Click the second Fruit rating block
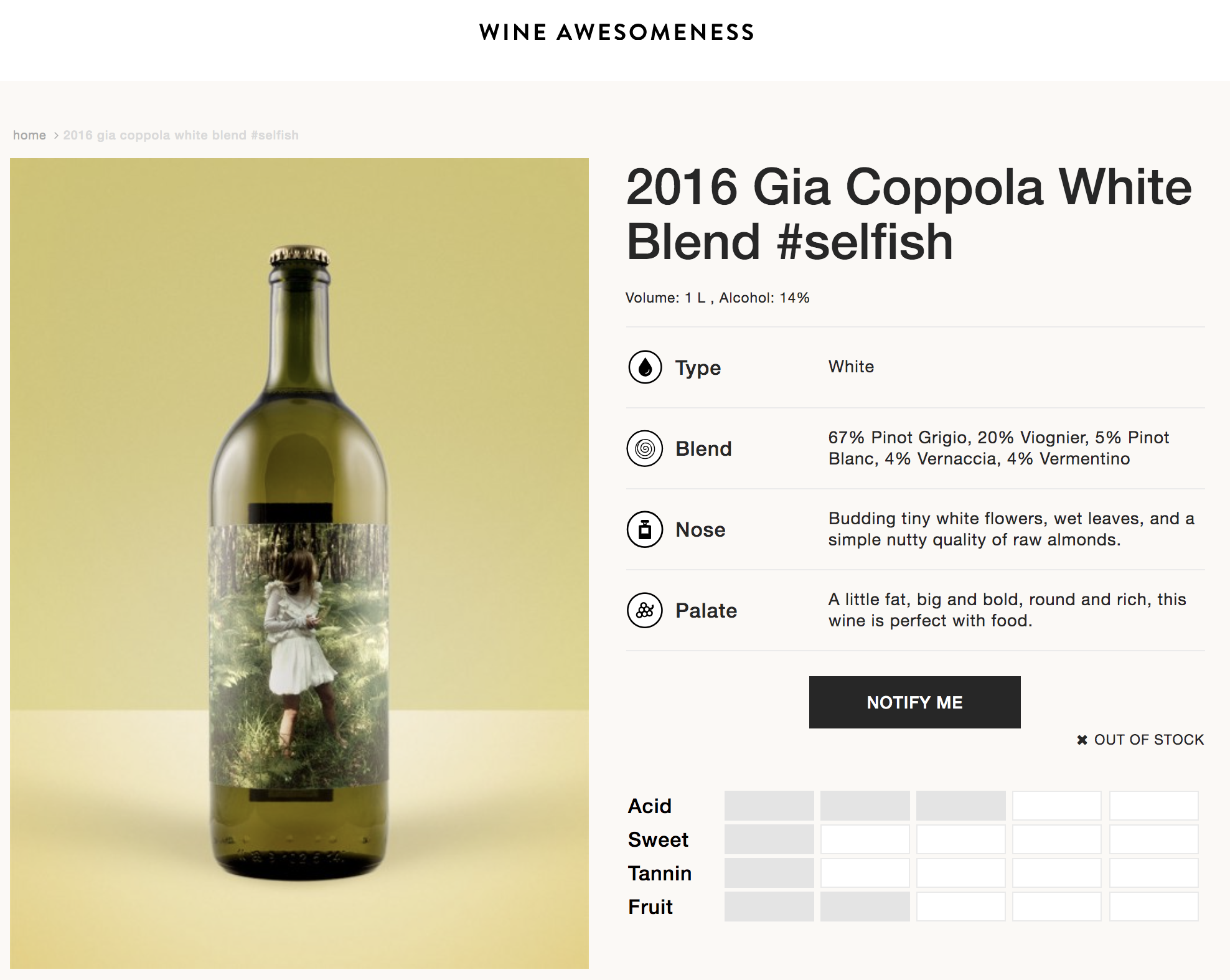 coord(865,907)
